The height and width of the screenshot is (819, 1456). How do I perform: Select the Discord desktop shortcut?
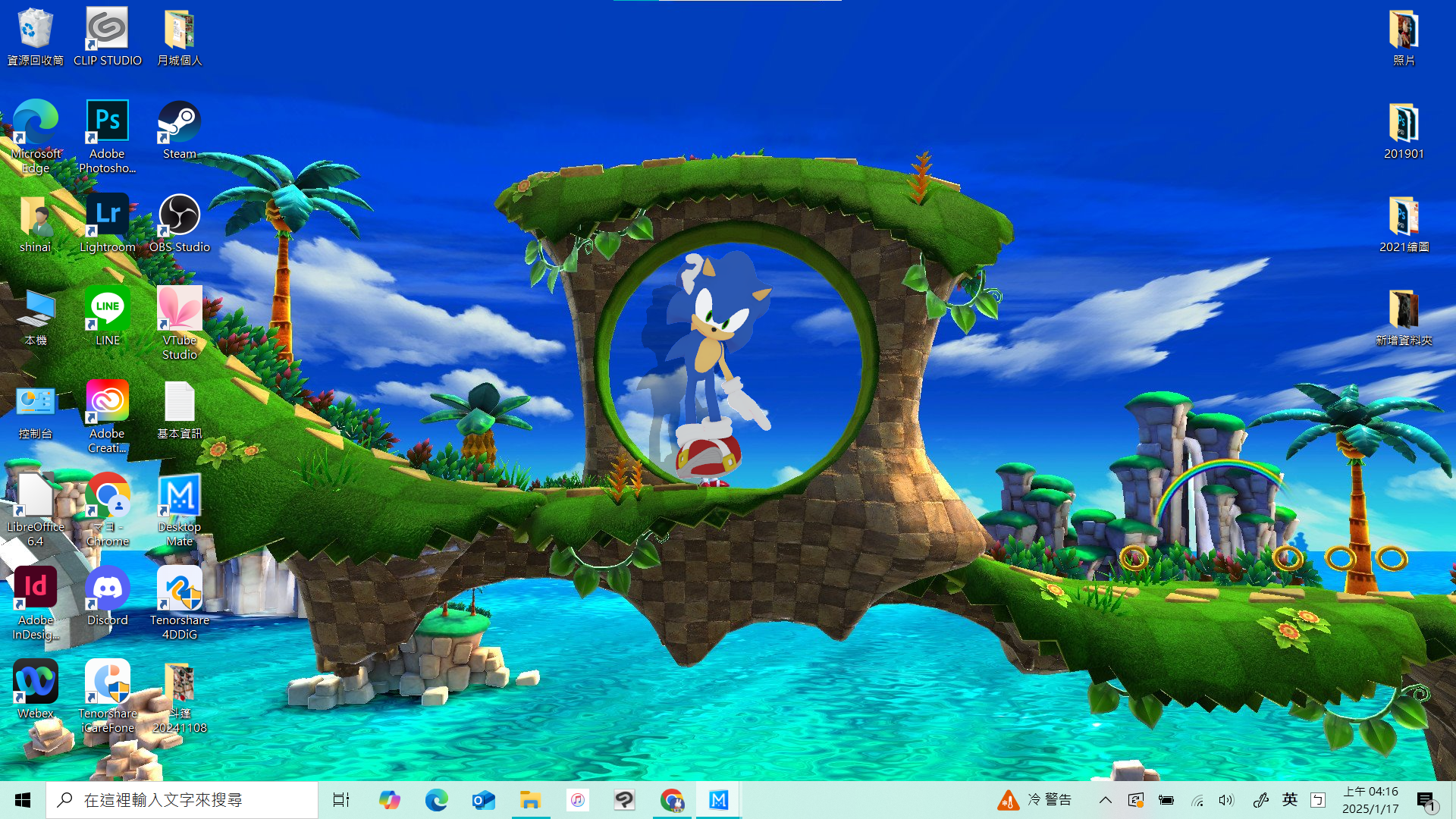pos(107,596)
